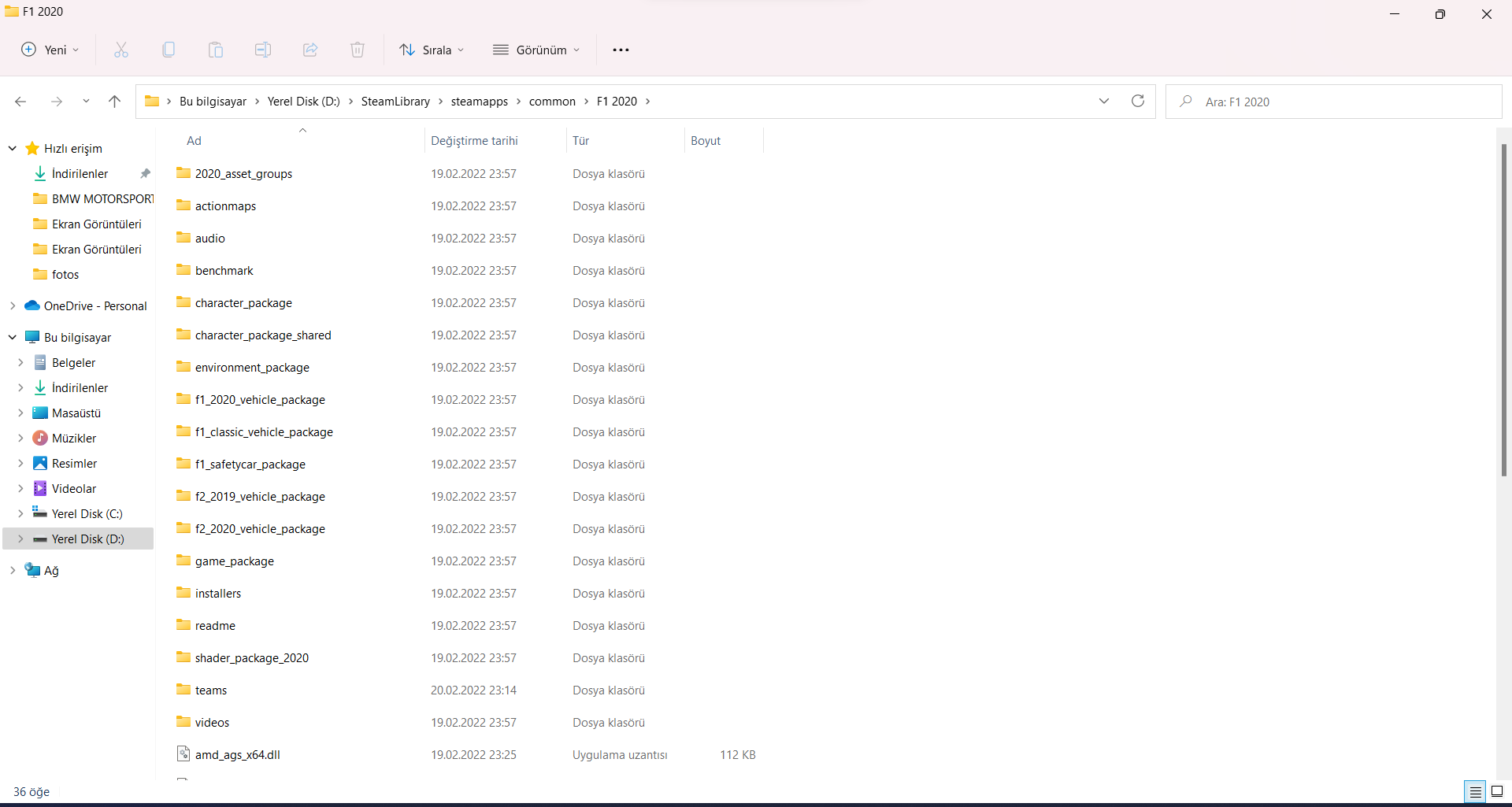1512x807 pixels.
Task: Expand the OneDrive - Personal node
Action: pyautogui.click(x=13, y=305)
